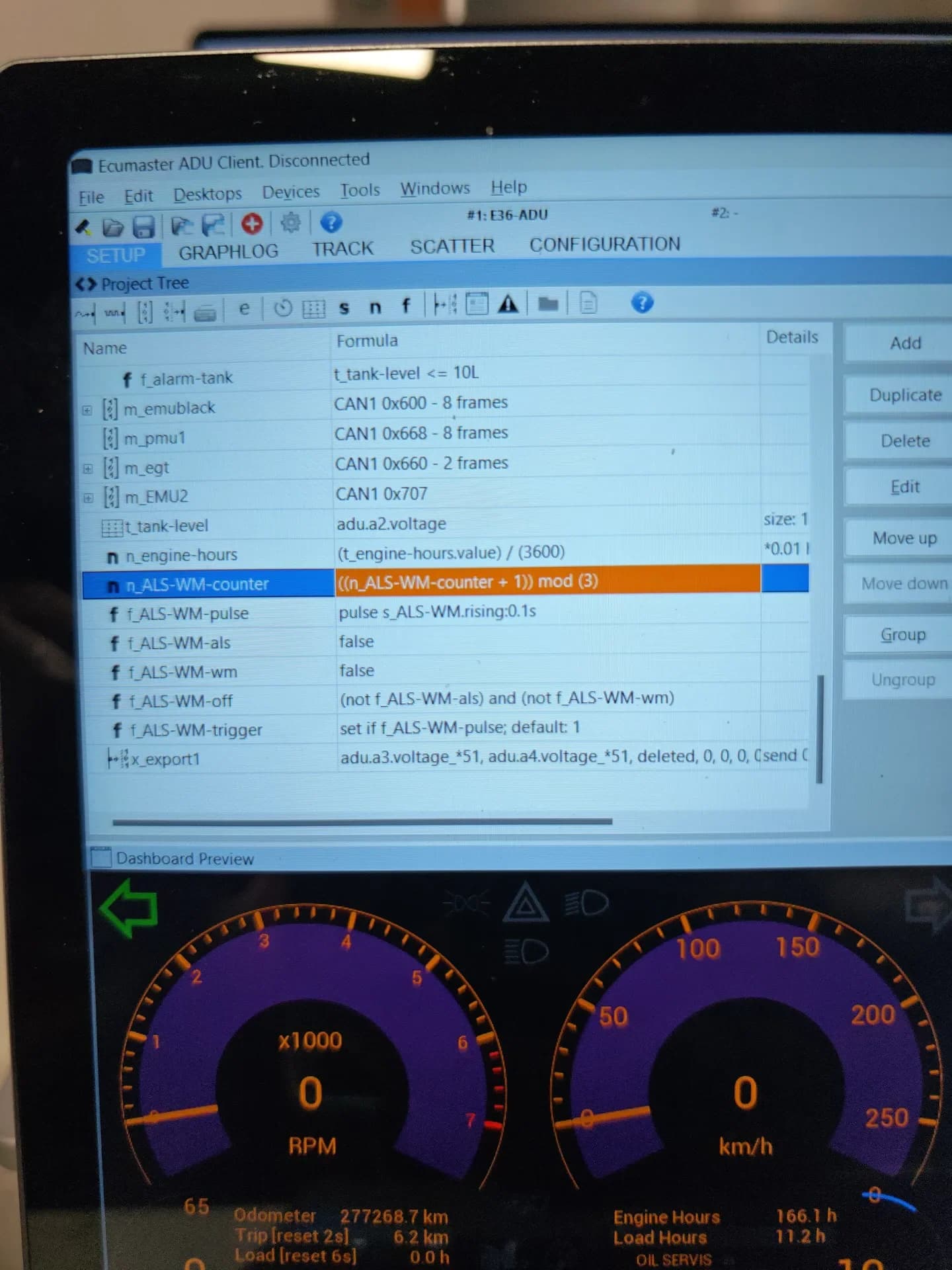
Task: Click the Project Tree vertical scrollbar
Action: [x=820, y=728]
